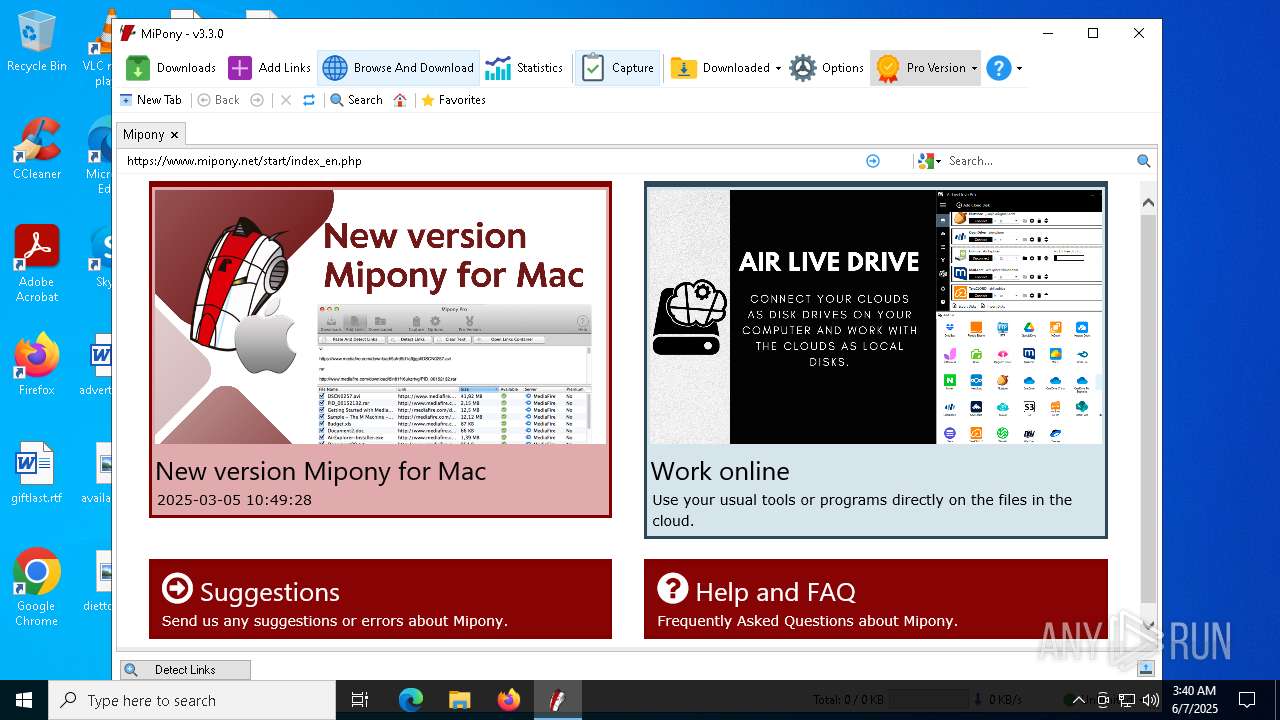Click the Go arrow next to address
The image size is (1280, 720).
873,161
